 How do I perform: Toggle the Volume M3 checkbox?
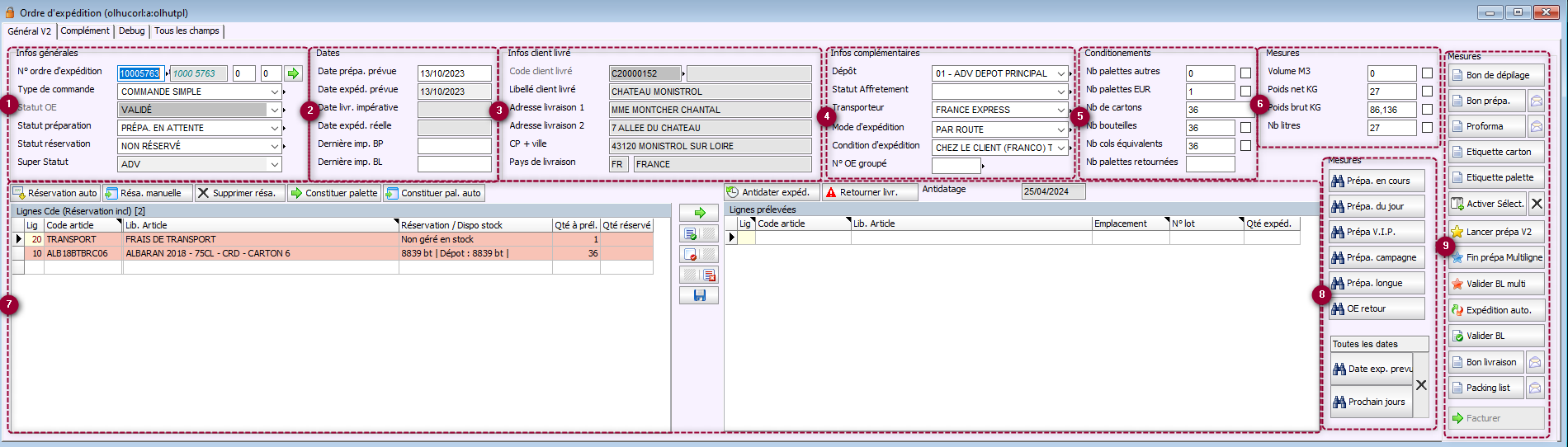[x=1427, y=73]
